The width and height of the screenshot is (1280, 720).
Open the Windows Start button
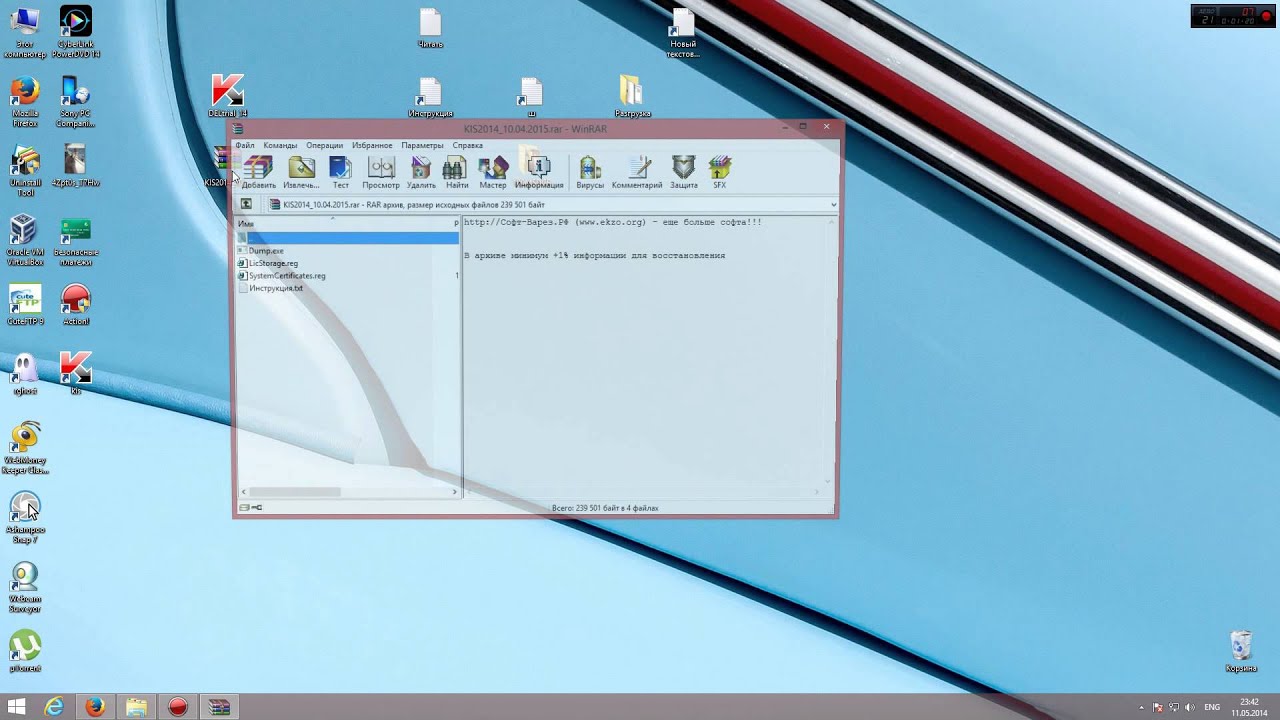17,707
